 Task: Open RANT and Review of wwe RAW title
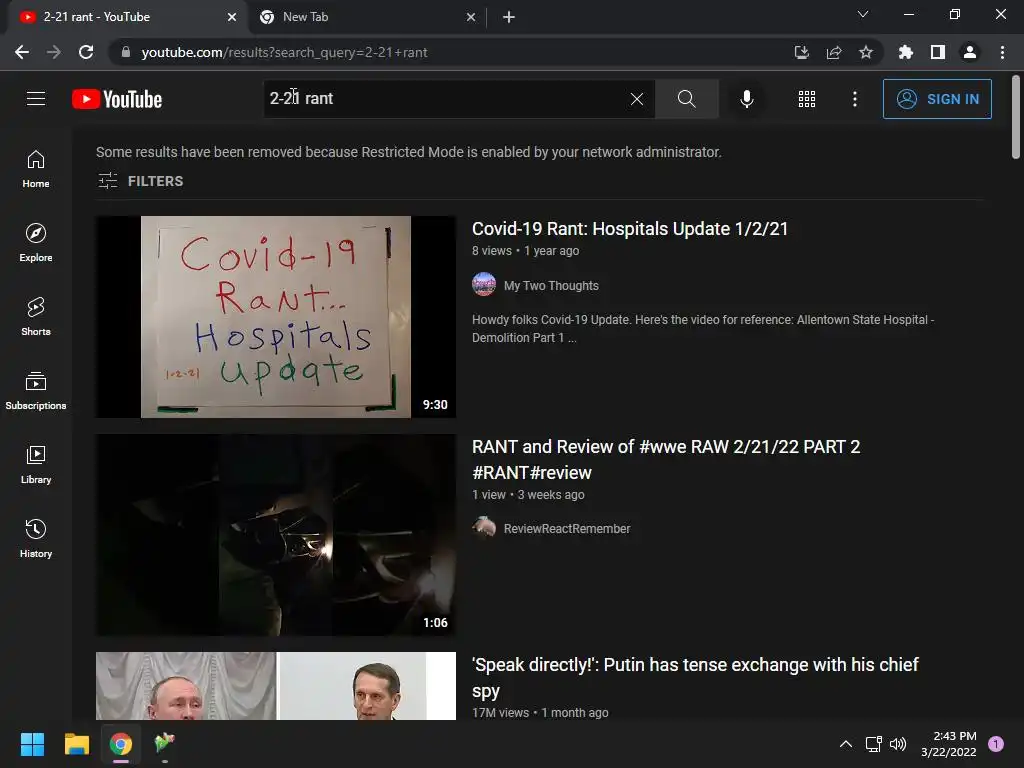(x=666, y=459)
